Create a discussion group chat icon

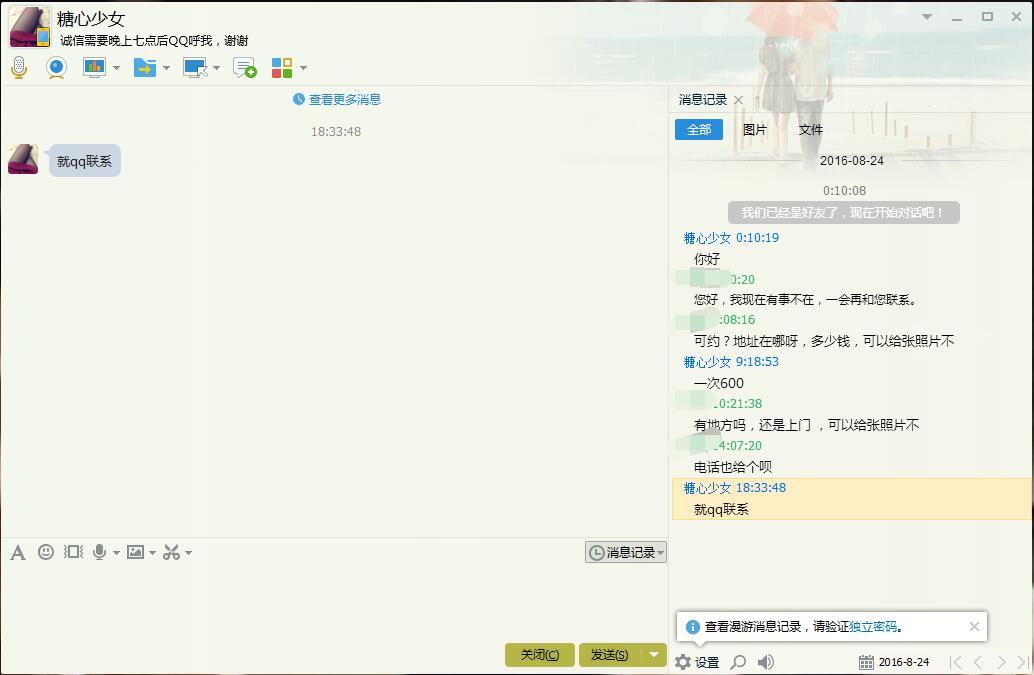[245, 67]
